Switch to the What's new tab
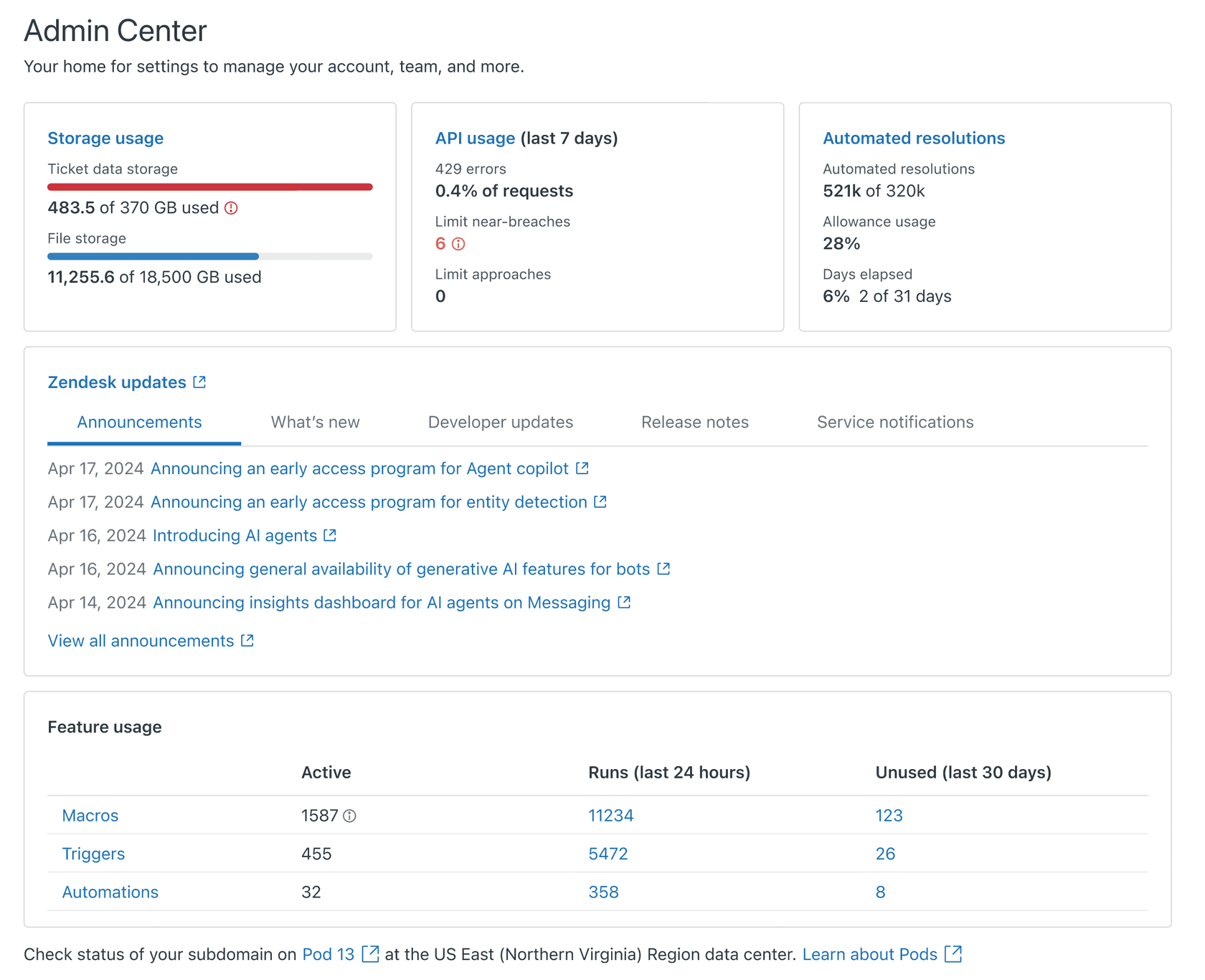Viewport: 1205px width, 980px height. tap(315, 422)
